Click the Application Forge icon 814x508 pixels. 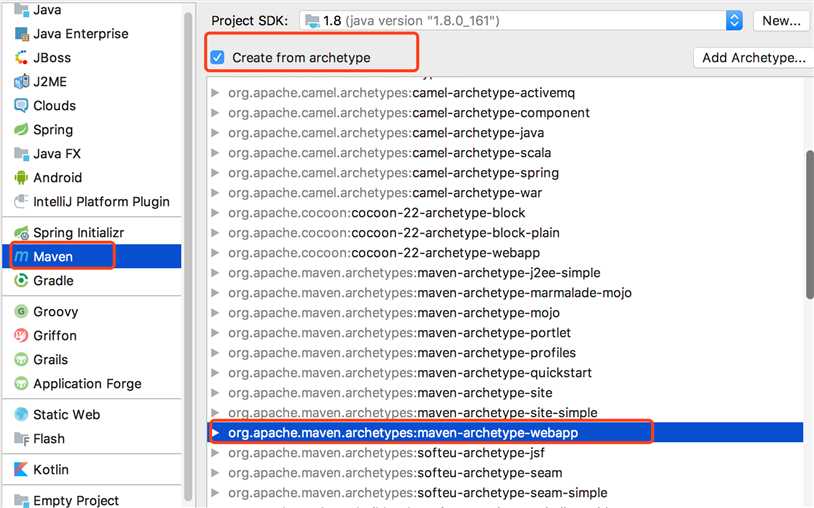point(21,383)
